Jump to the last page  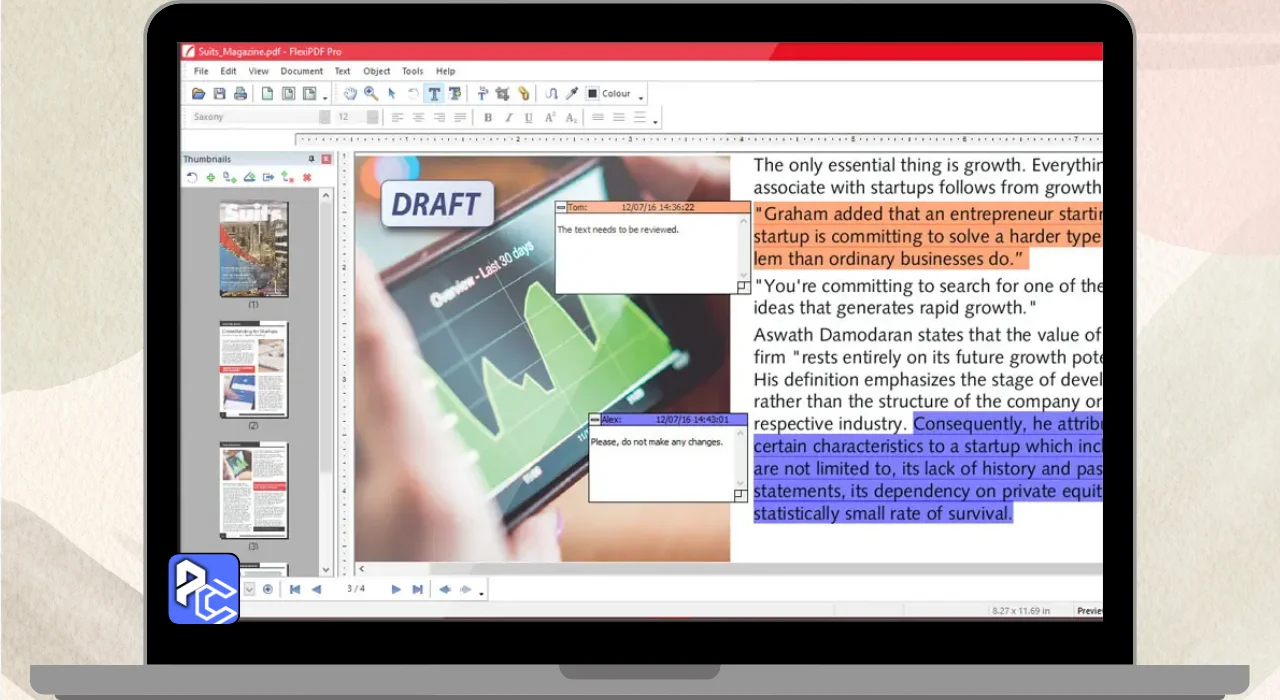[418, 589]
